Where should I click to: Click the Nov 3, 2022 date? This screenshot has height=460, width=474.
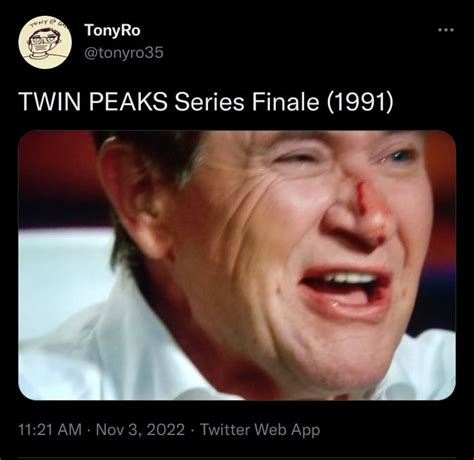click(x=140, y=429)
